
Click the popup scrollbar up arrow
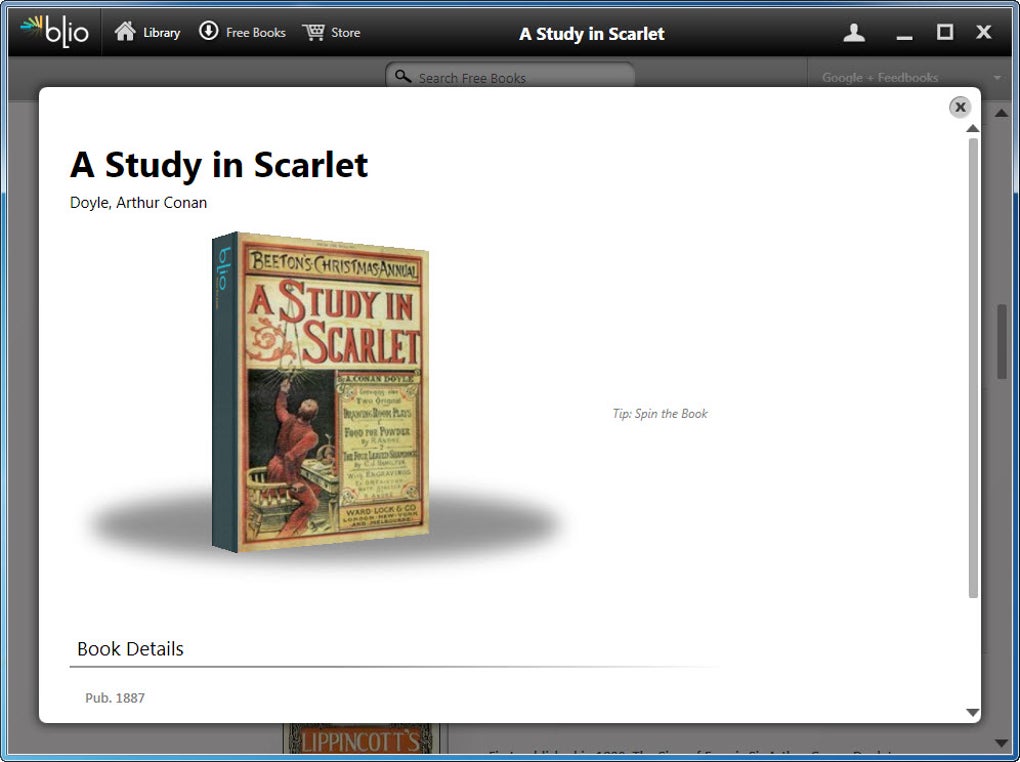[973, 128]
